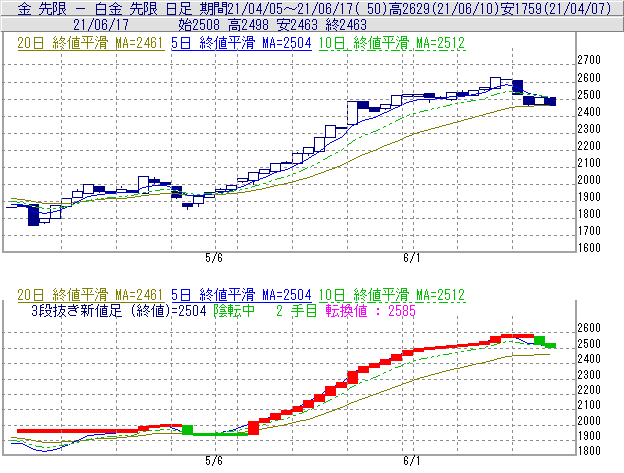This screenshot has height=473, width=624.
Task: Click the period low value 安1759(21/04/07)
Action: point(556,8)
